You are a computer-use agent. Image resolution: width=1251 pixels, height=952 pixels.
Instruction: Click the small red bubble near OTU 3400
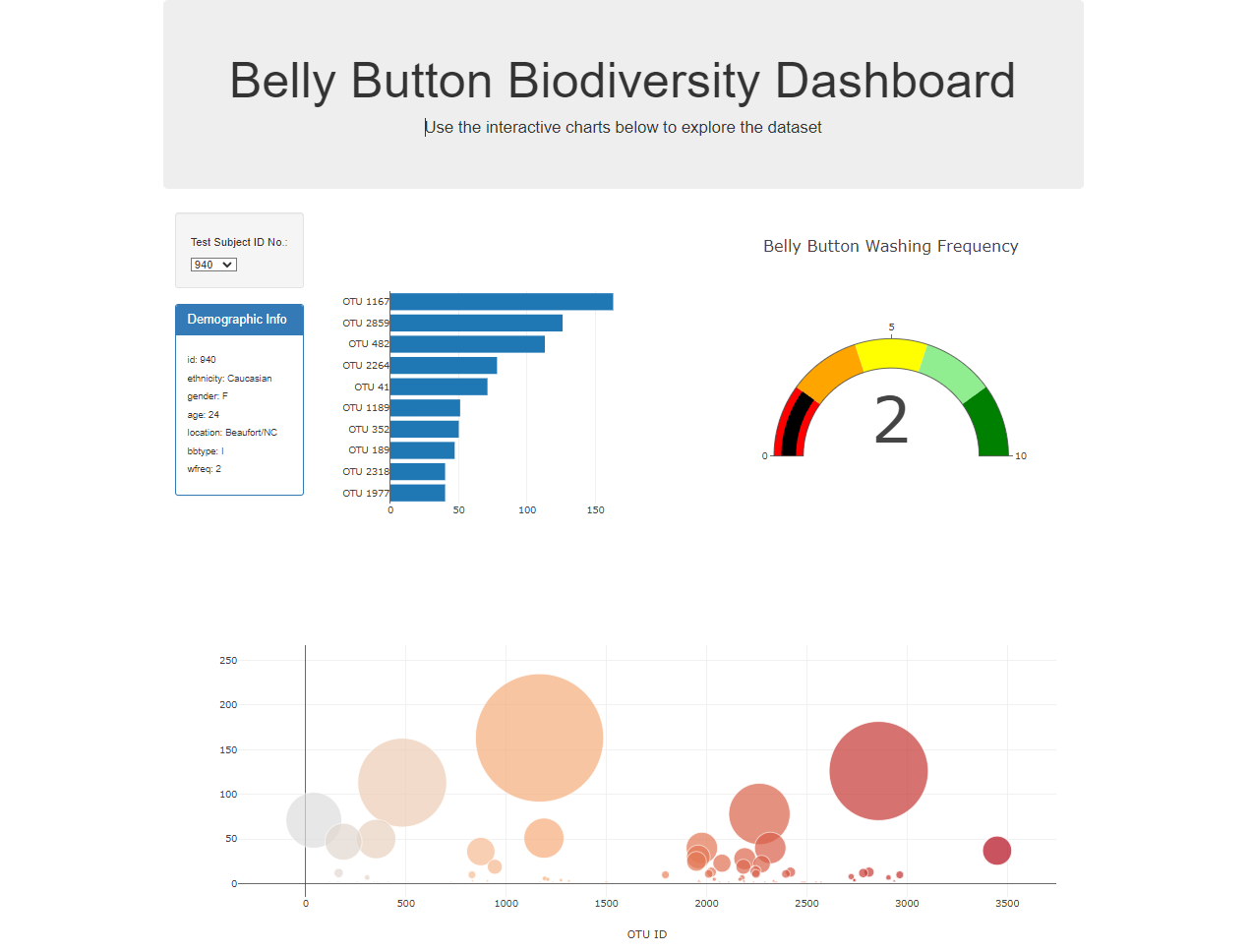(x=996, y=850)
